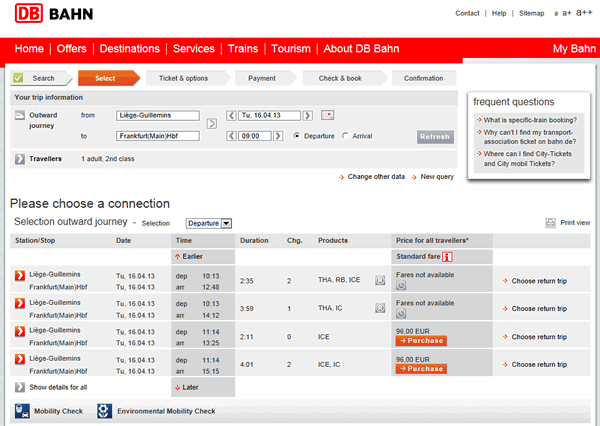Expand details for the 11:14 ICE connection
Screen dimensions: 600x426
pyautogui.click(x=20, y=332)
